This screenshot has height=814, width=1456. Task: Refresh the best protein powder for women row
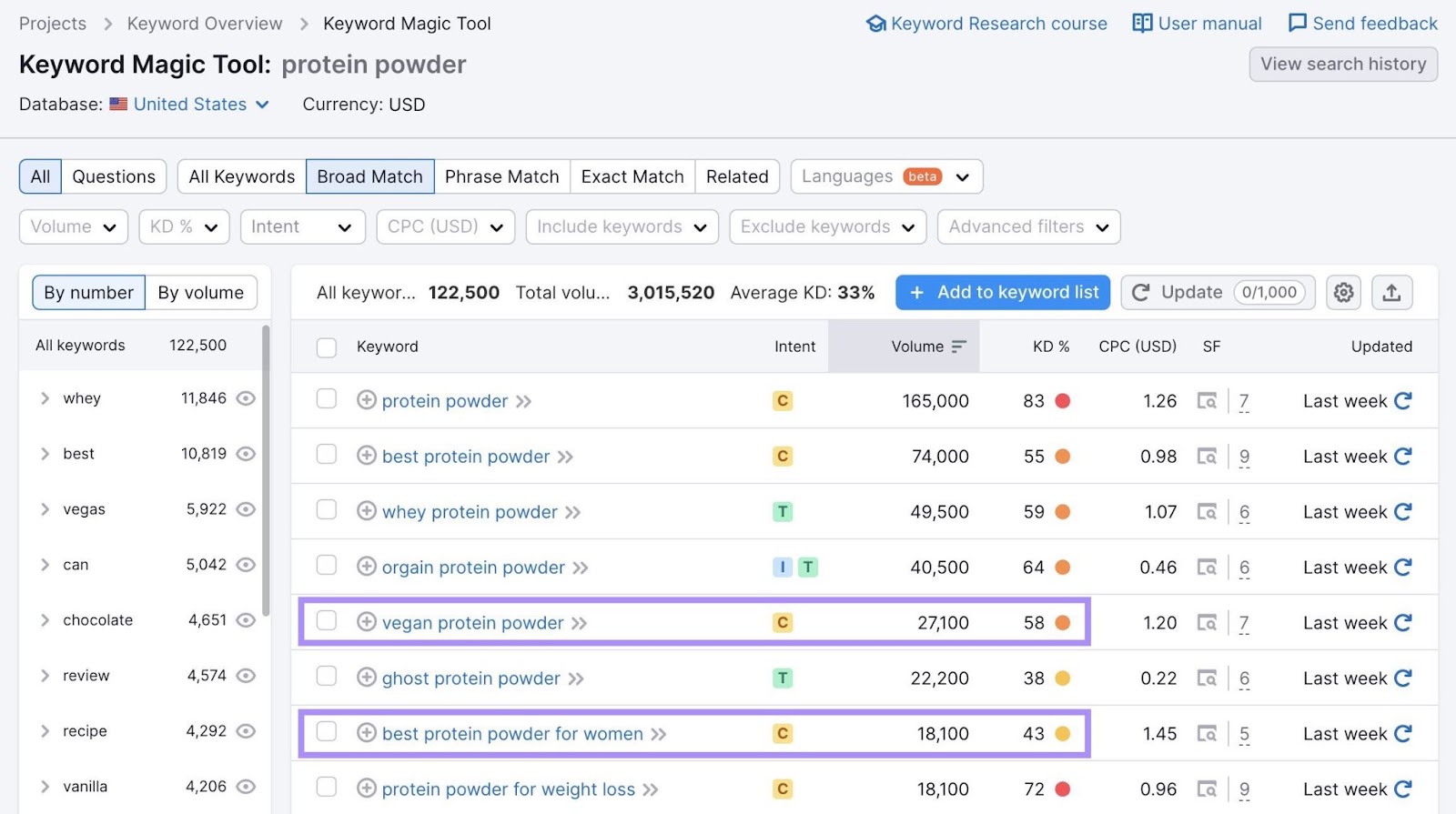1402,734
